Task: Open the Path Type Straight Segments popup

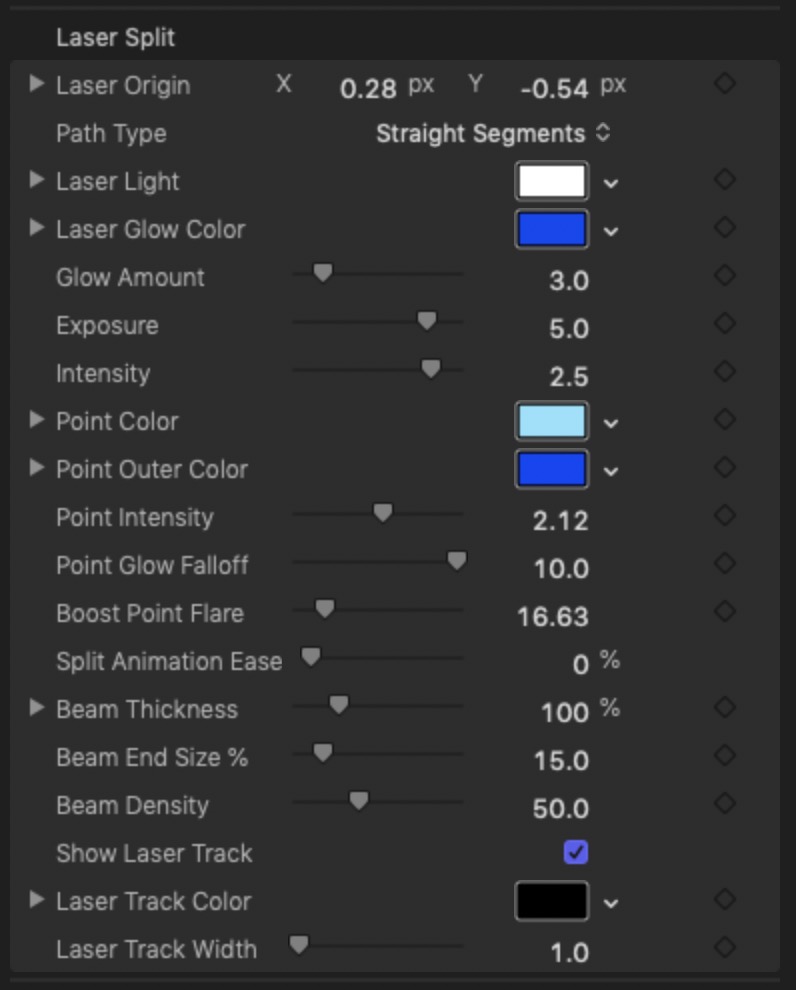Action: coord(493,133)
